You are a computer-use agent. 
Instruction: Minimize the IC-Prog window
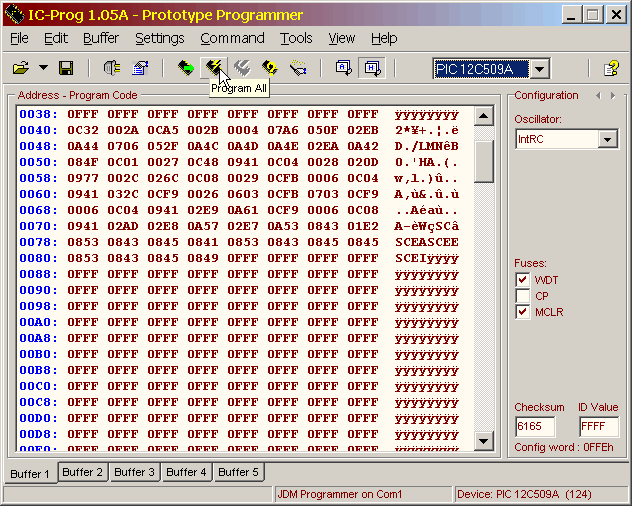pos(571,15)
